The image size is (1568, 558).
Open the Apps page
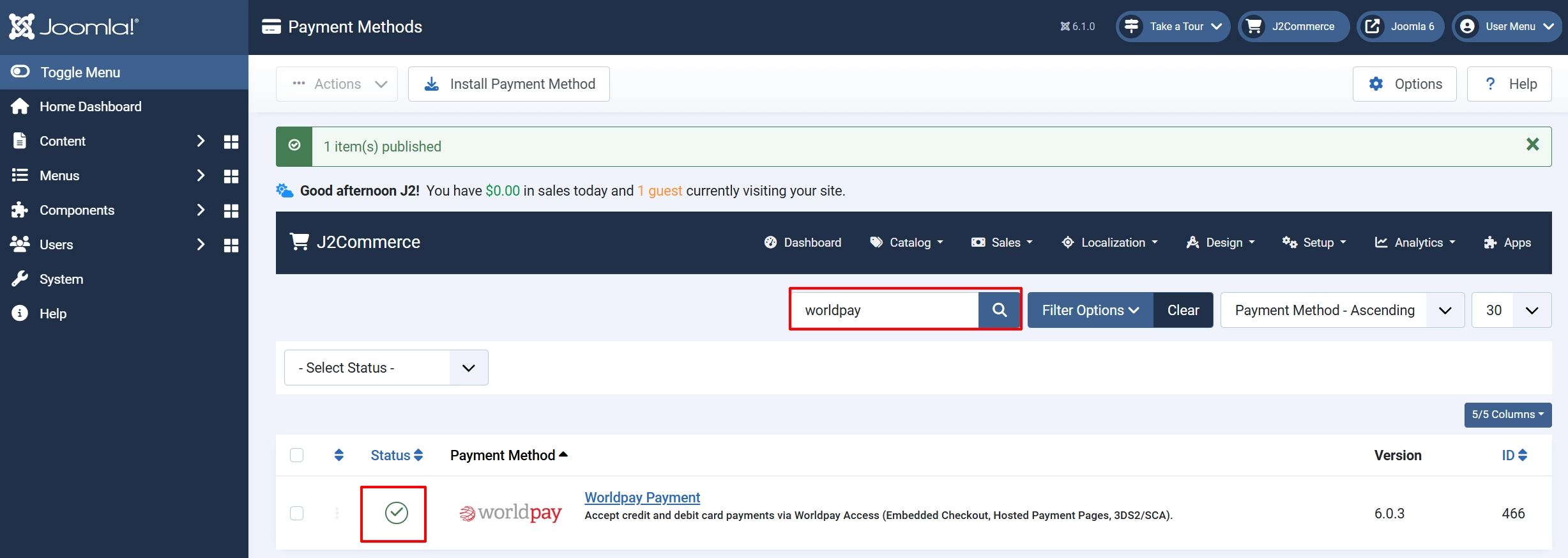pyautogui.click(x=1507, y=242)
